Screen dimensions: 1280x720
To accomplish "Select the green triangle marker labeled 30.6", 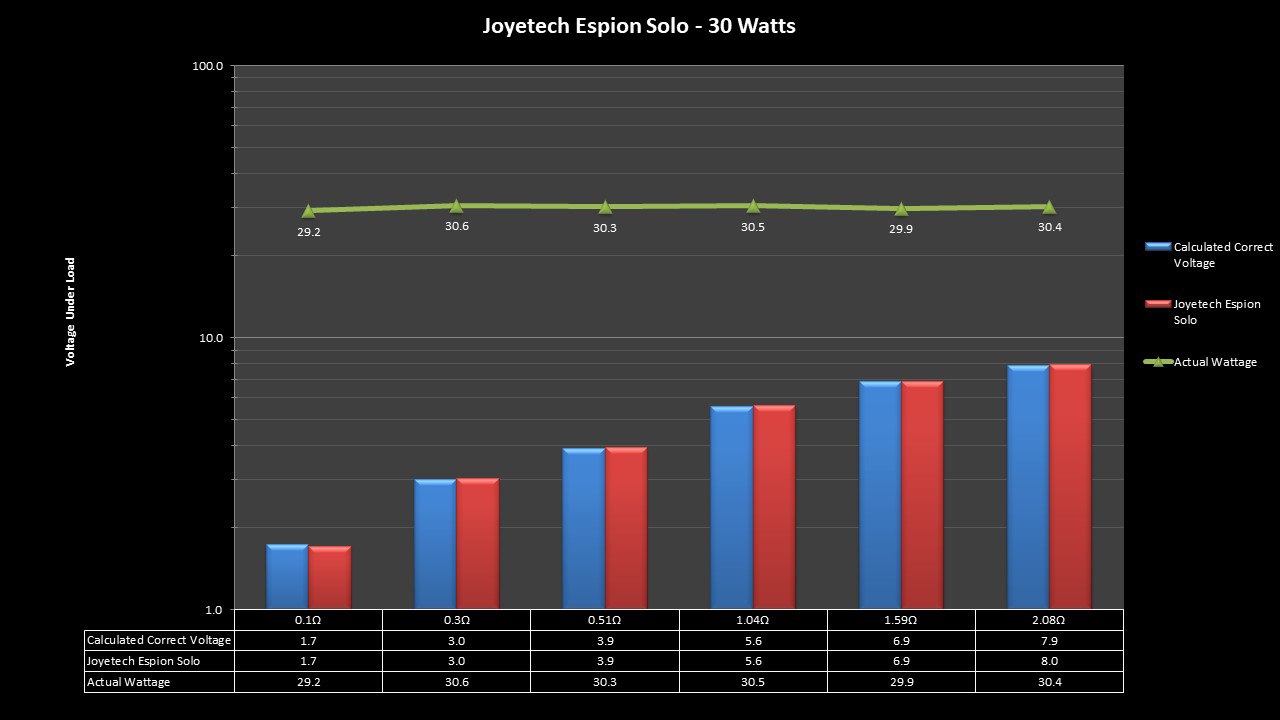I will pos(456,205).
